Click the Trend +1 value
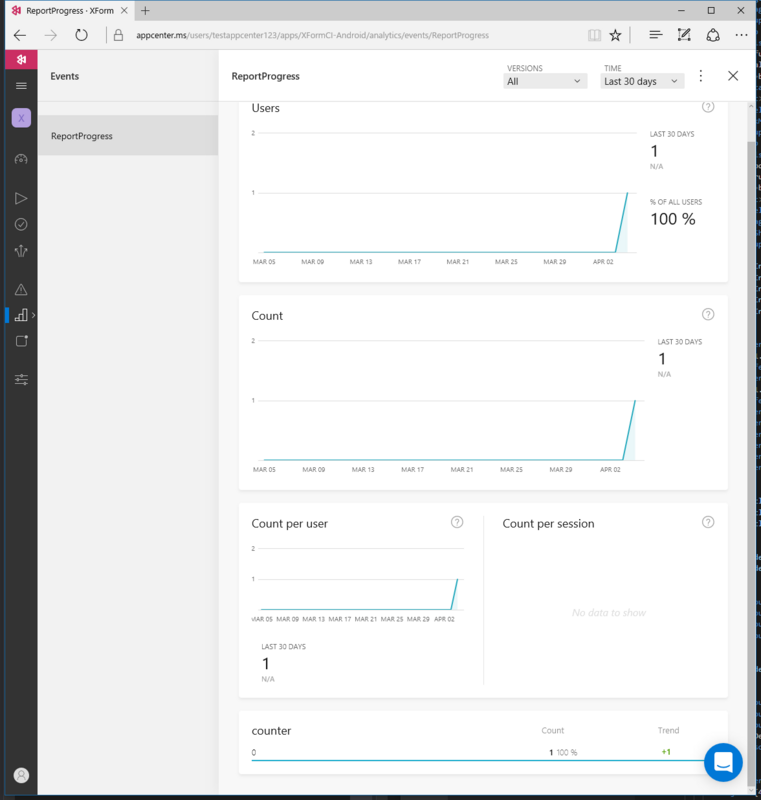761x800 pixels. pos(666,752)
